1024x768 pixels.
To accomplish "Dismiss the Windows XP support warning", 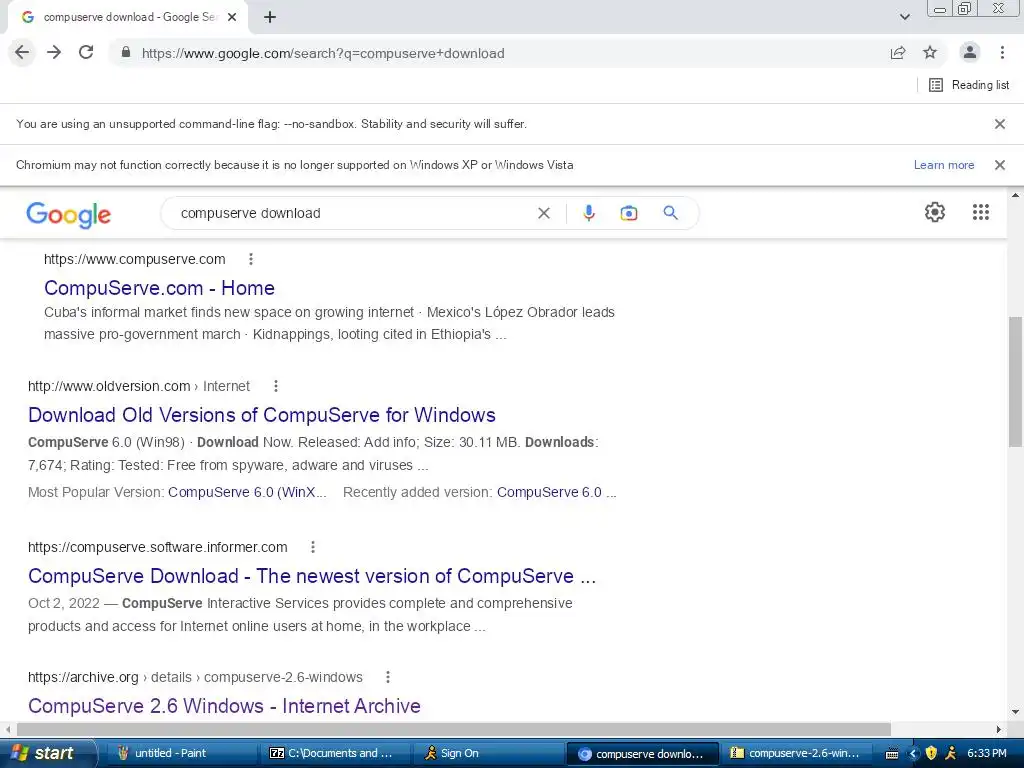I will pyautogui.click(x=1000, y=165).
